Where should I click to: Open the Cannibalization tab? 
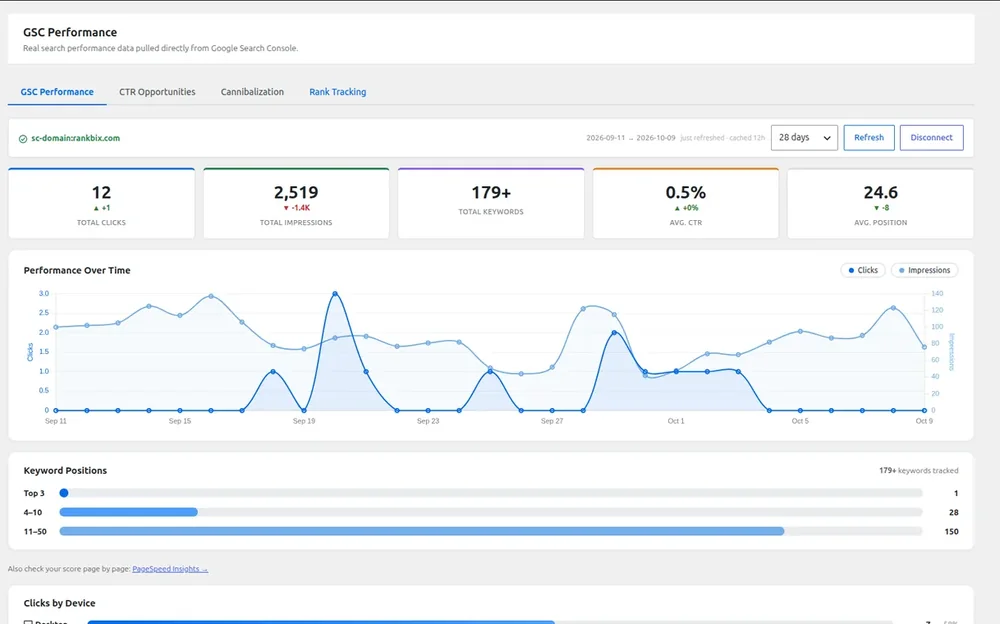252,92
